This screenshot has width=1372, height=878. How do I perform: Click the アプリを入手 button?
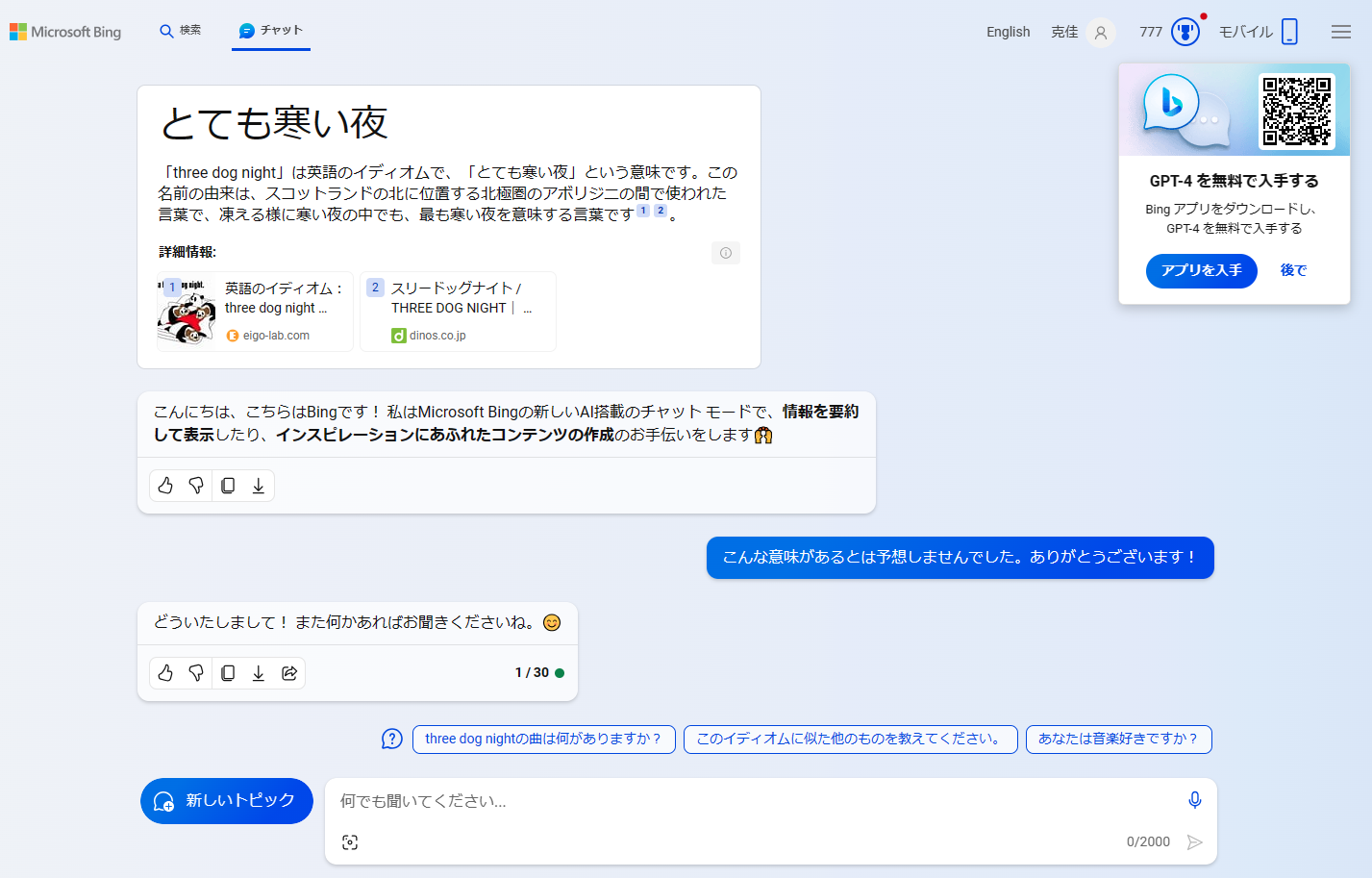1202,271
